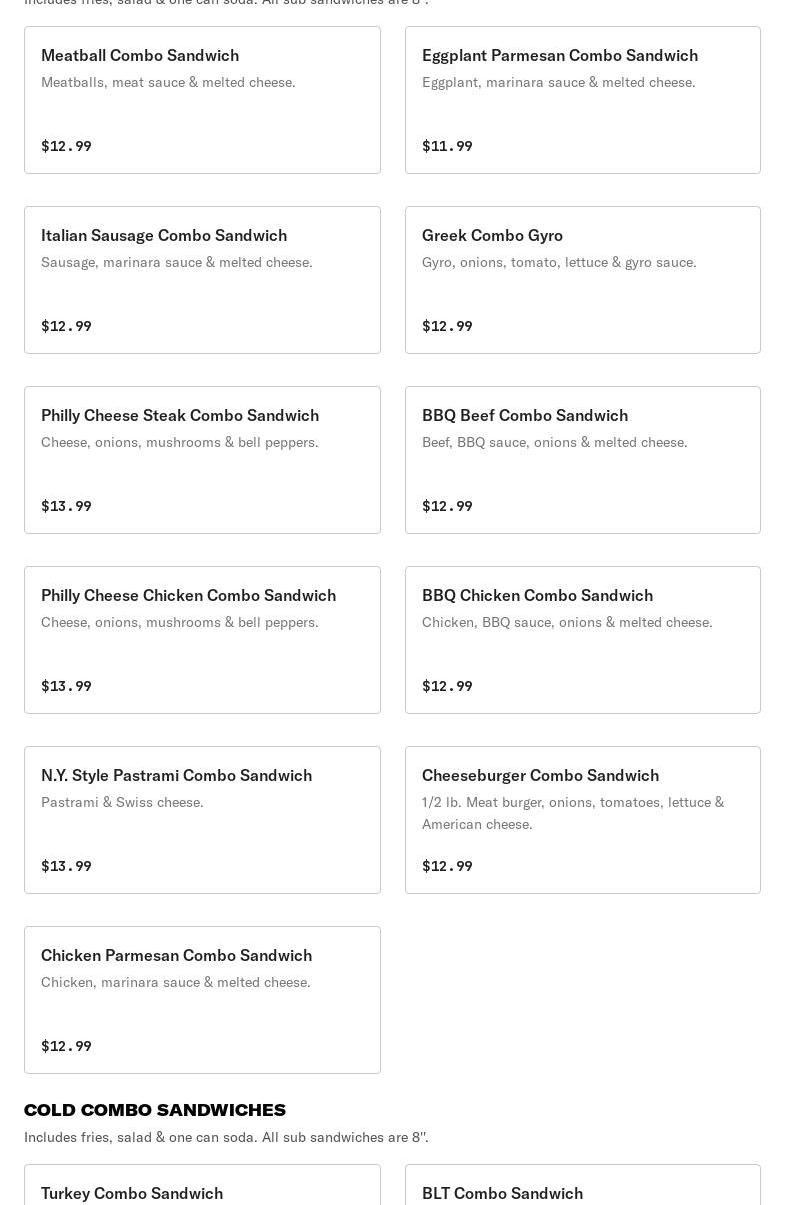
Task: Click the cold combos "Includes fries, salad" note
Action: coord(226,1137)
